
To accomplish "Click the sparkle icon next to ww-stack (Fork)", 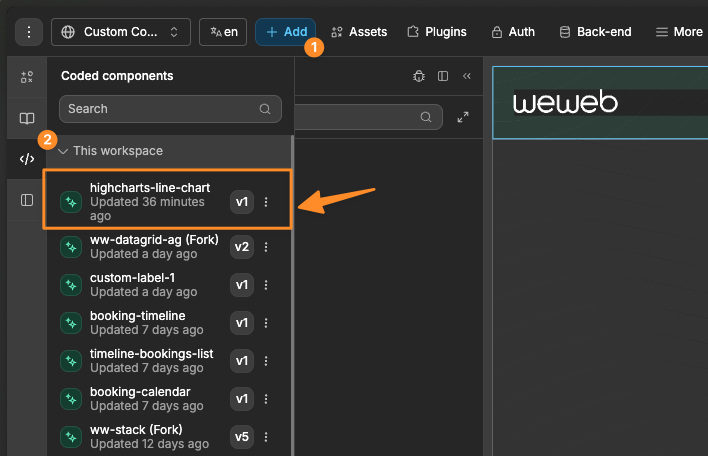I will tap(71, 437).
